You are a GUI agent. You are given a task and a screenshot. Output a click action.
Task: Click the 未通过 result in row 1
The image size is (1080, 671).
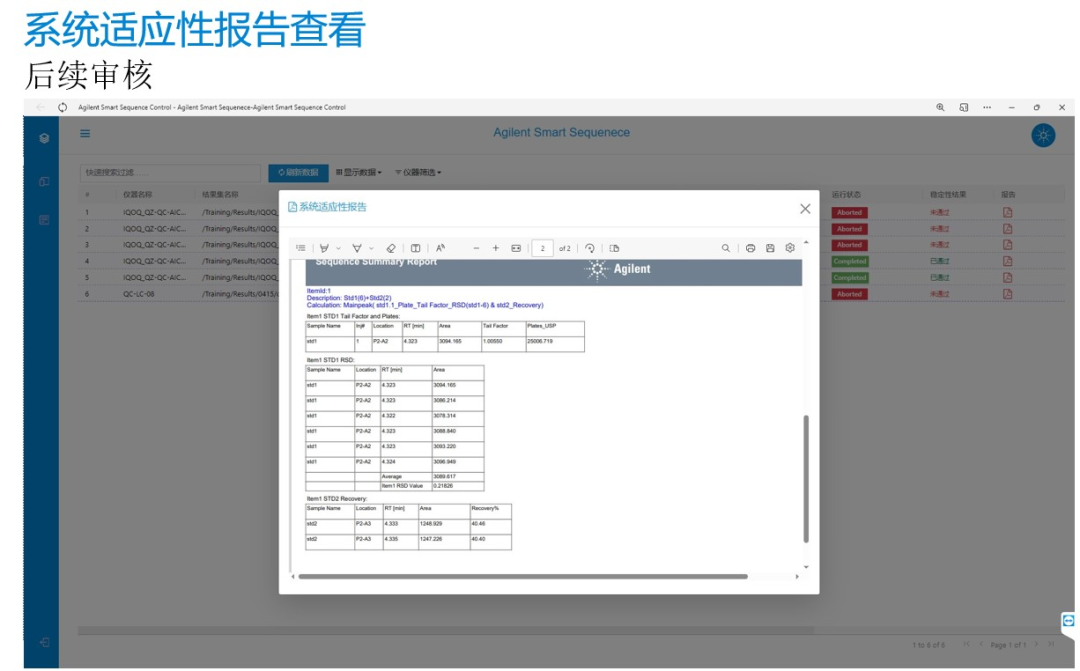pyautogui.click(x=939, y=212)
